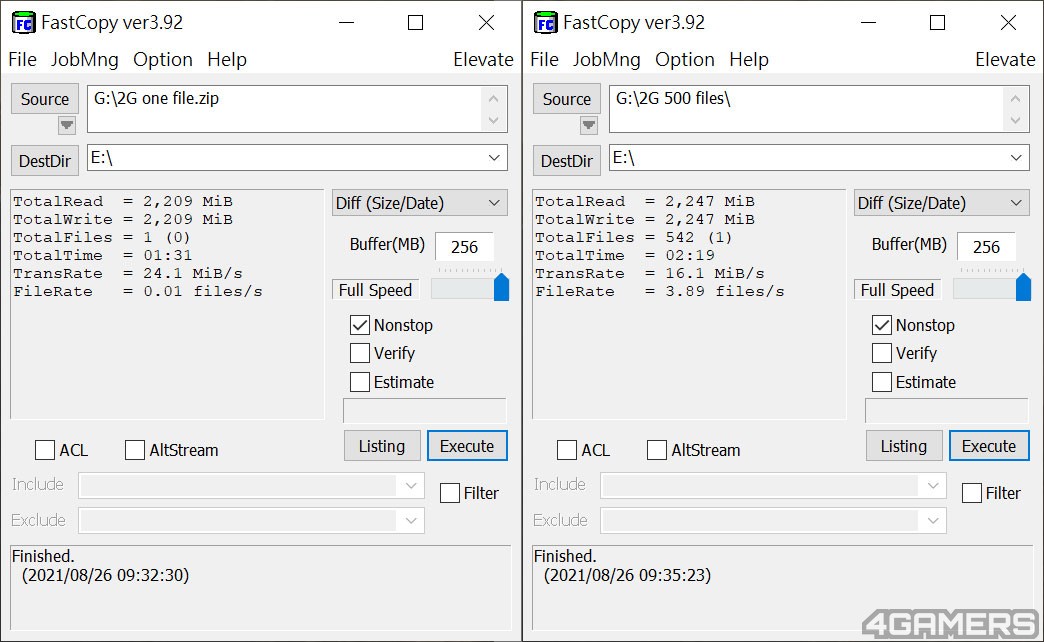Maximize the left FastCopy window
This screenshot has width=1044, height=642.
[x=415, y=23]
